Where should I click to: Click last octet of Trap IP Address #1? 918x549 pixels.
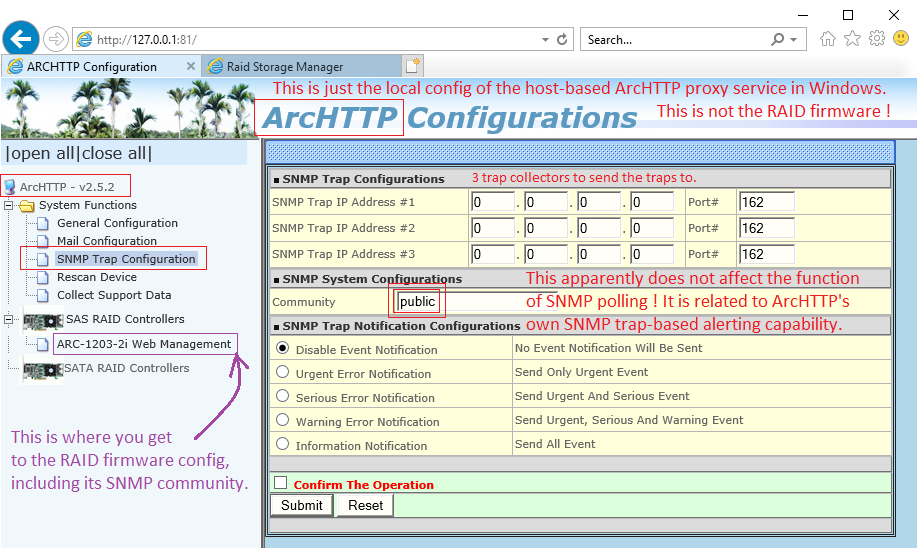click(652, 202)
